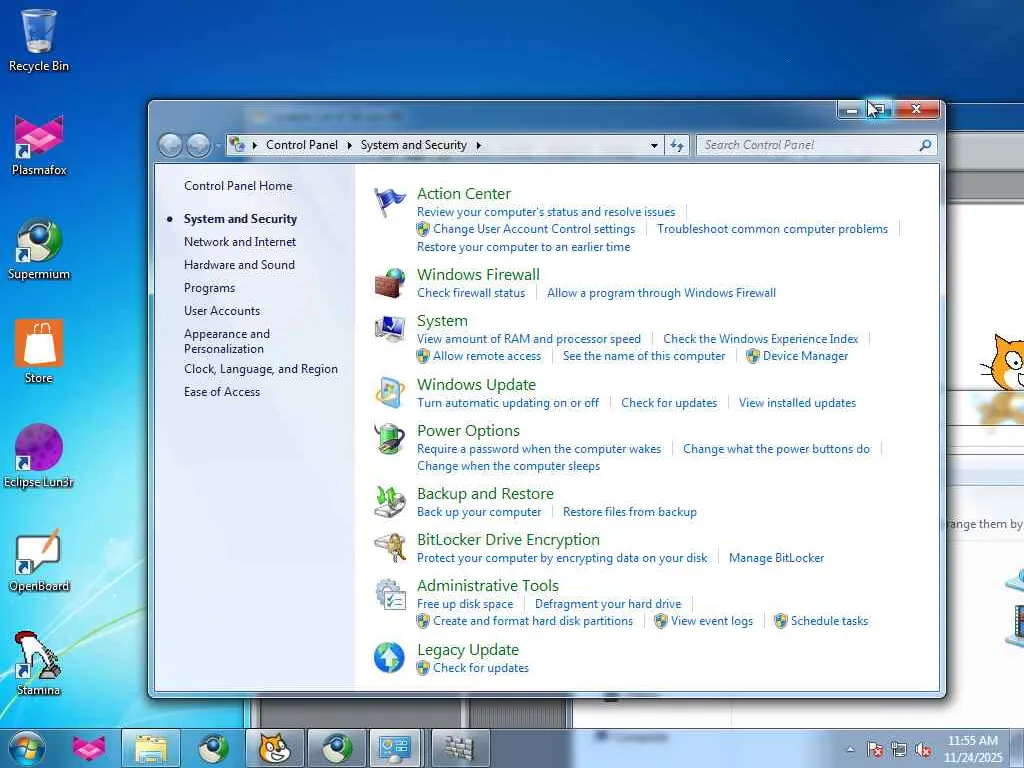
Task: Click the muted volume tray icon
Action: [923, 750]
